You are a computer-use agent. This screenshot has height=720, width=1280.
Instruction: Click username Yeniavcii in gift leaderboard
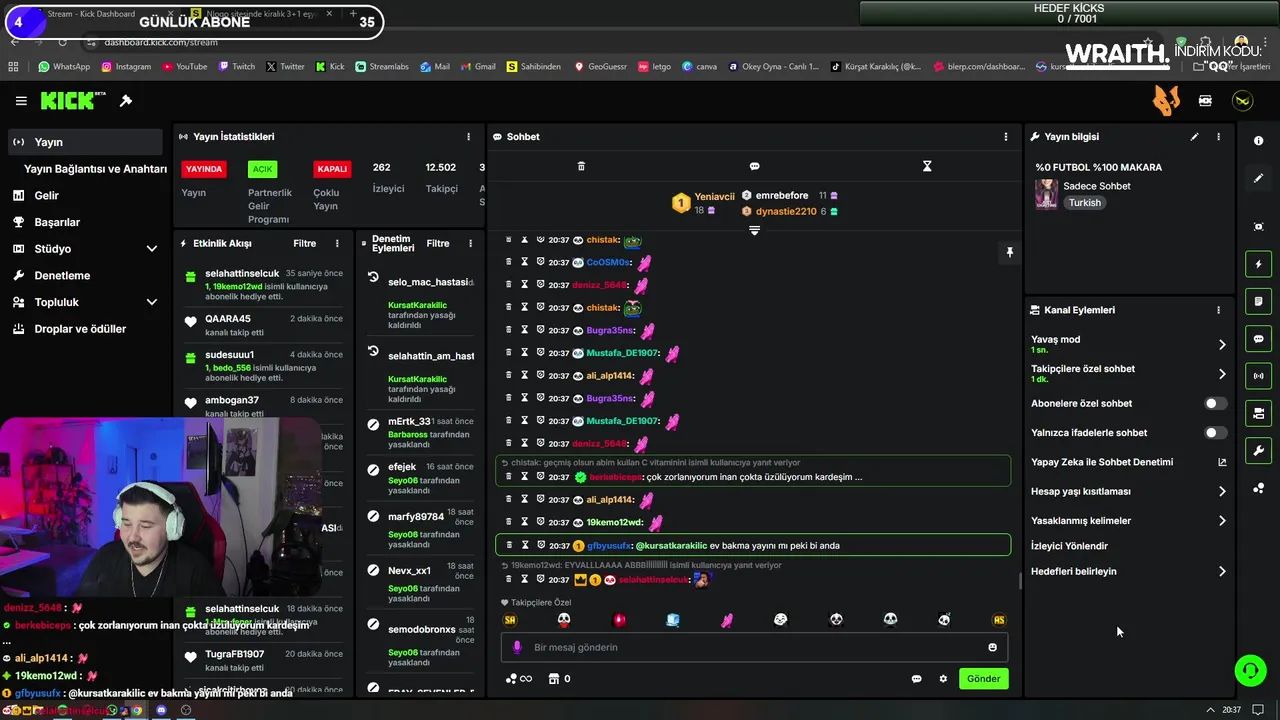714,197
